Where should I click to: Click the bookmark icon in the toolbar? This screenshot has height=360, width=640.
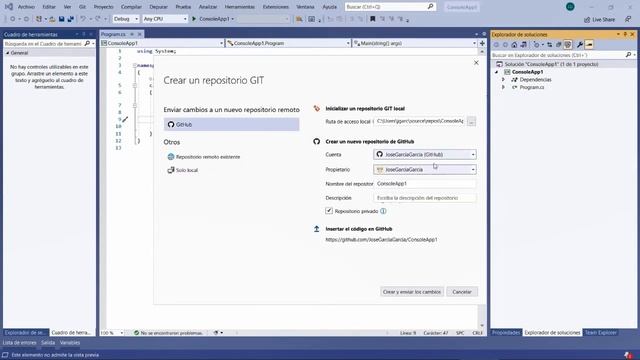click(373, 19)
